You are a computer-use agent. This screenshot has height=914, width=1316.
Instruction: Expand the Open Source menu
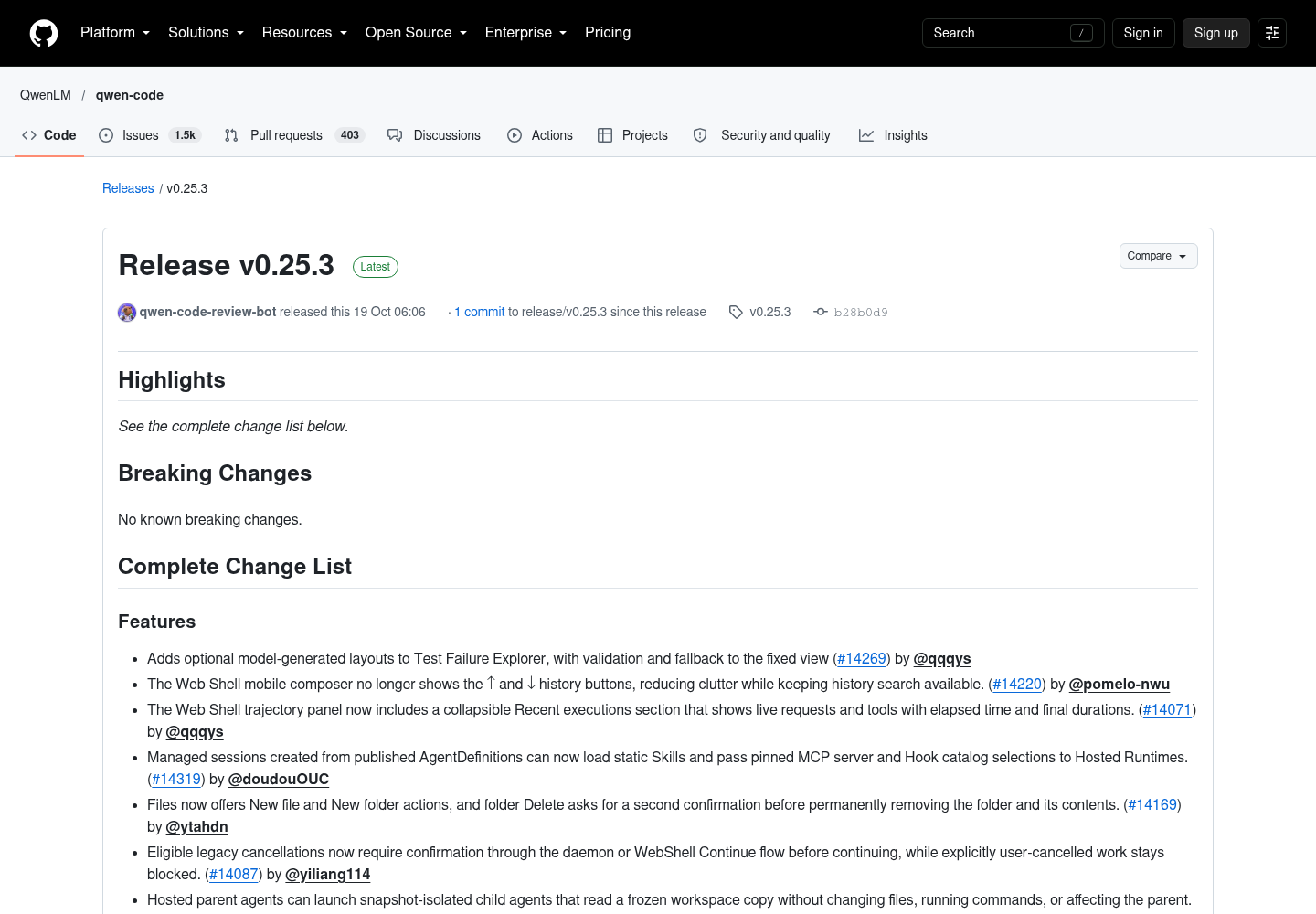[x=416, y=33]
